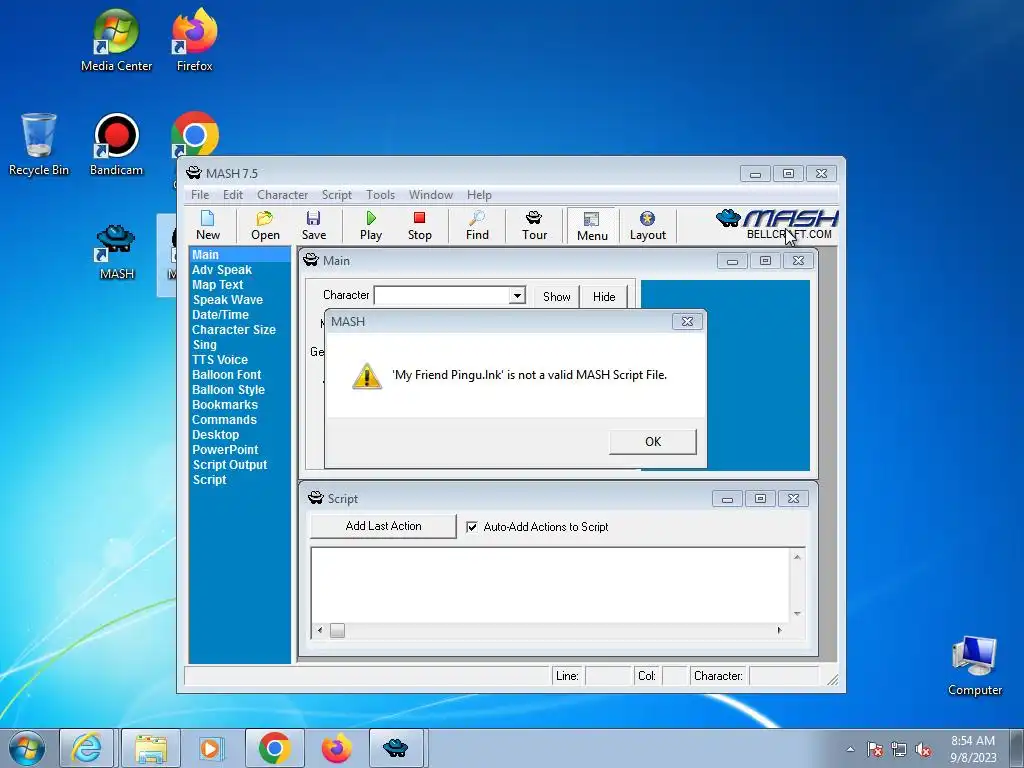Click the Show character button

(556, 296)
